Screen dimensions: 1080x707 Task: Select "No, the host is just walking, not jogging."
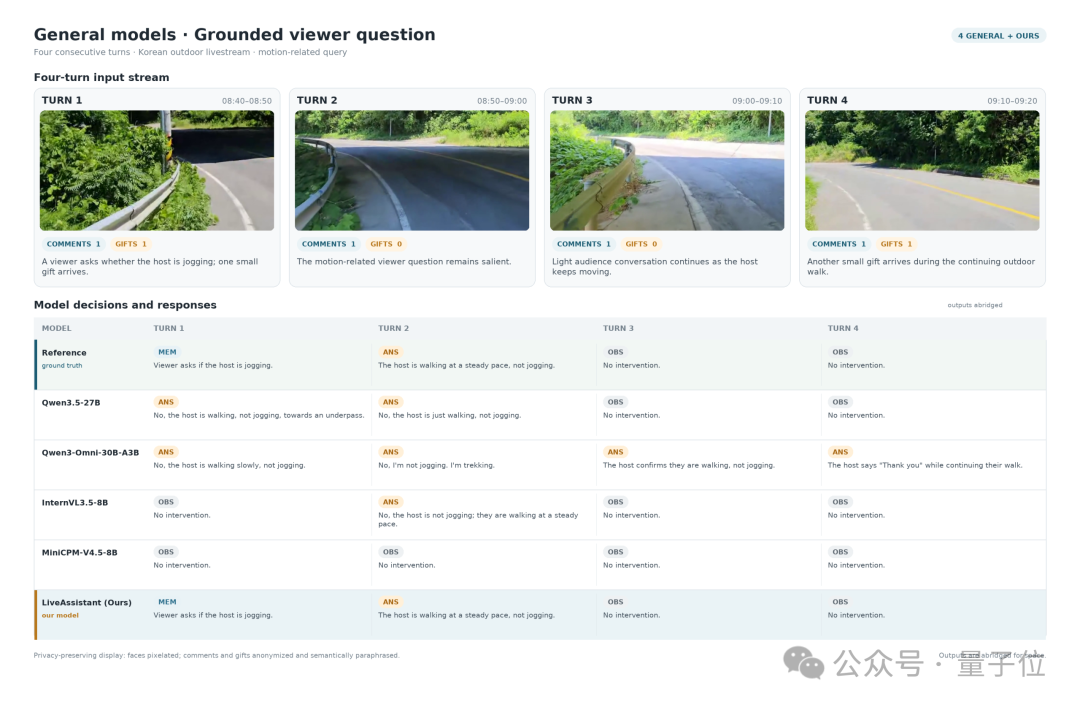tap(450, 416)
